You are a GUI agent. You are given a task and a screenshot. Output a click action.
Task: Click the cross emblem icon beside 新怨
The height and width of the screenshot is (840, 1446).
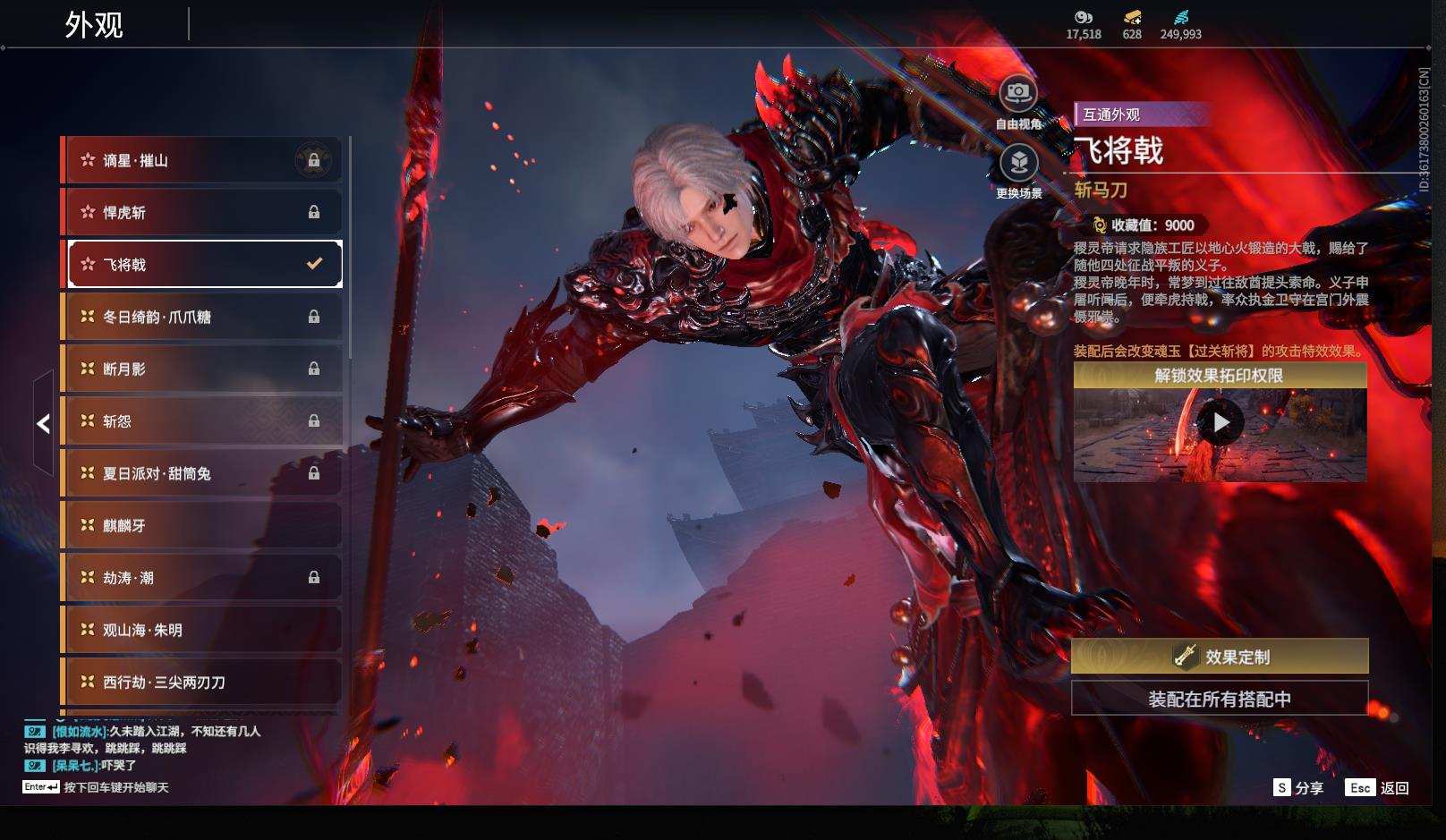click(x=88, y=420)
